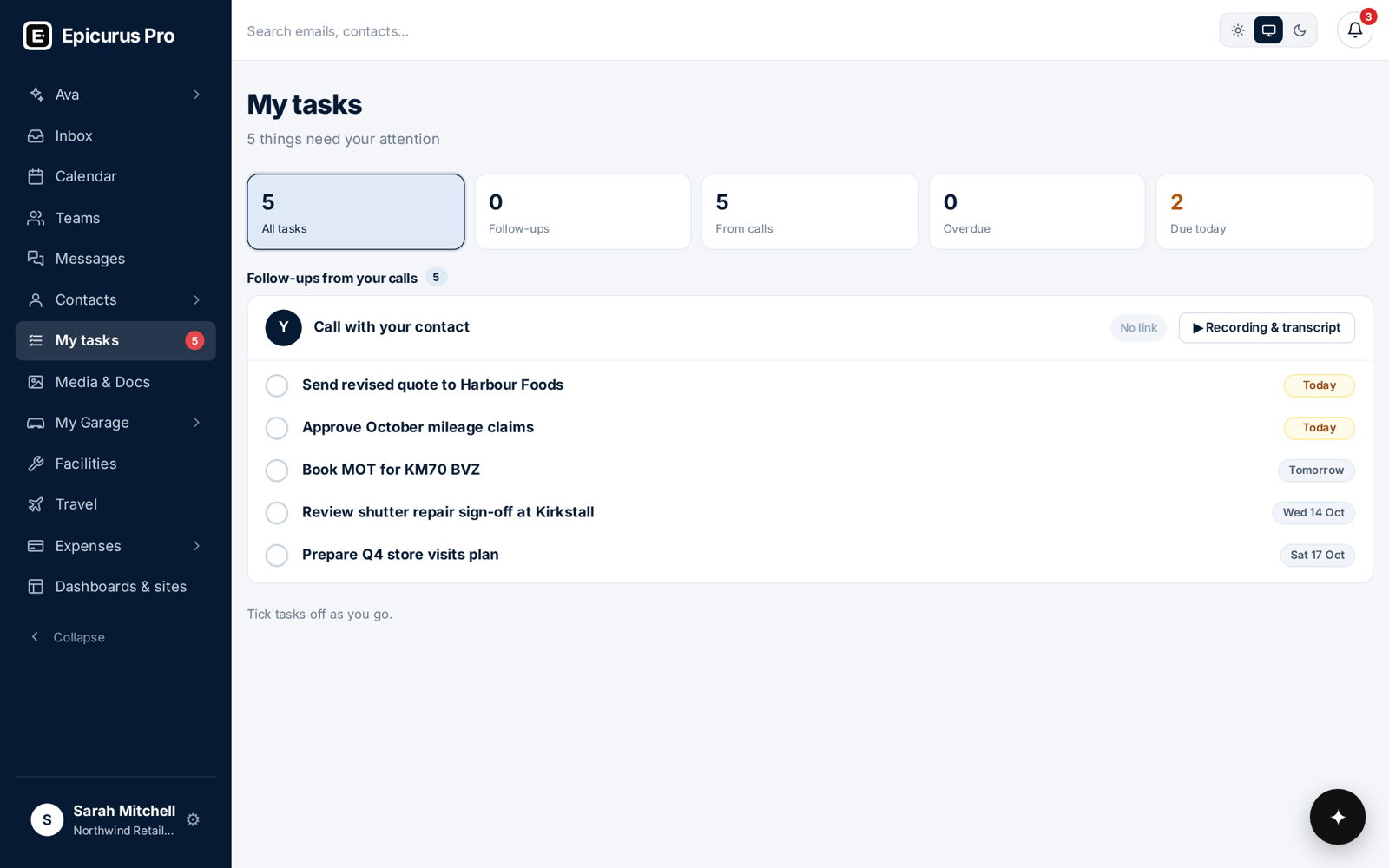Screen dimensions: 1389x868
Task: Click the Tomorrow due badge
Action: point(1316,470)
